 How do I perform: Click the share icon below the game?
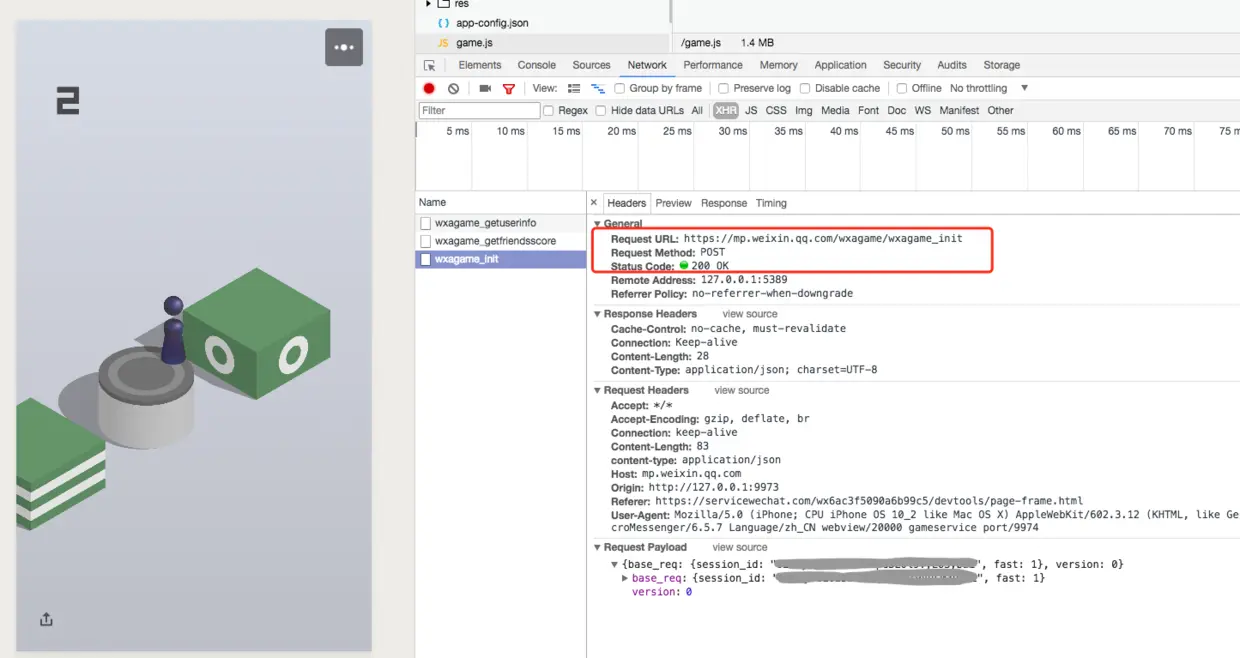pyautogui.click(x=46, y=619)
